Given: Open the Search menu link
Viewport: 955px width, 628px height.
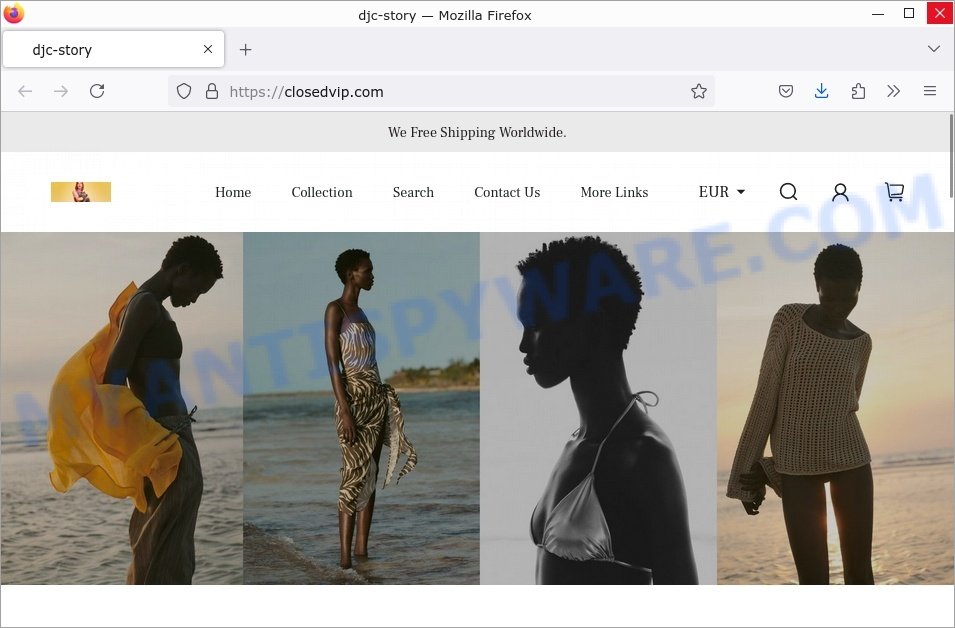Looking at the screenshot, I should click(x=413, y=192).
